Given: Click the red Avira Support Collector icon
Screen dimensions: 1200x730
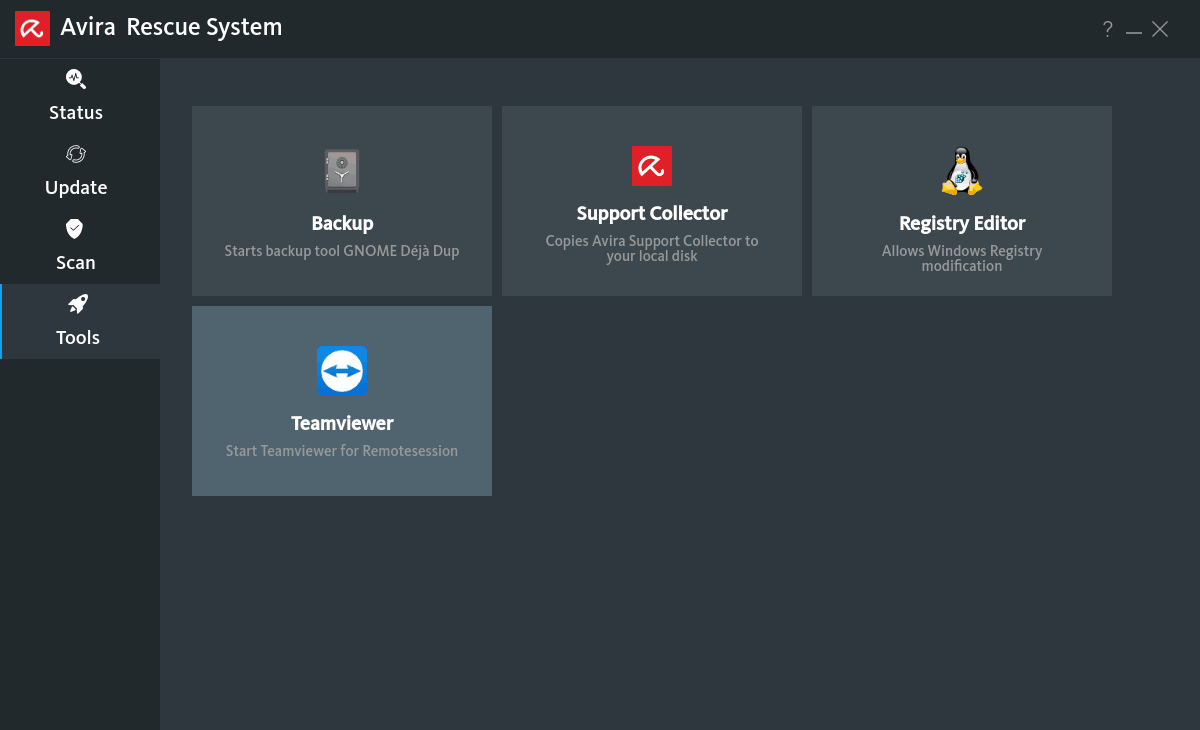Looking at the screenshot, I should 652,166.
